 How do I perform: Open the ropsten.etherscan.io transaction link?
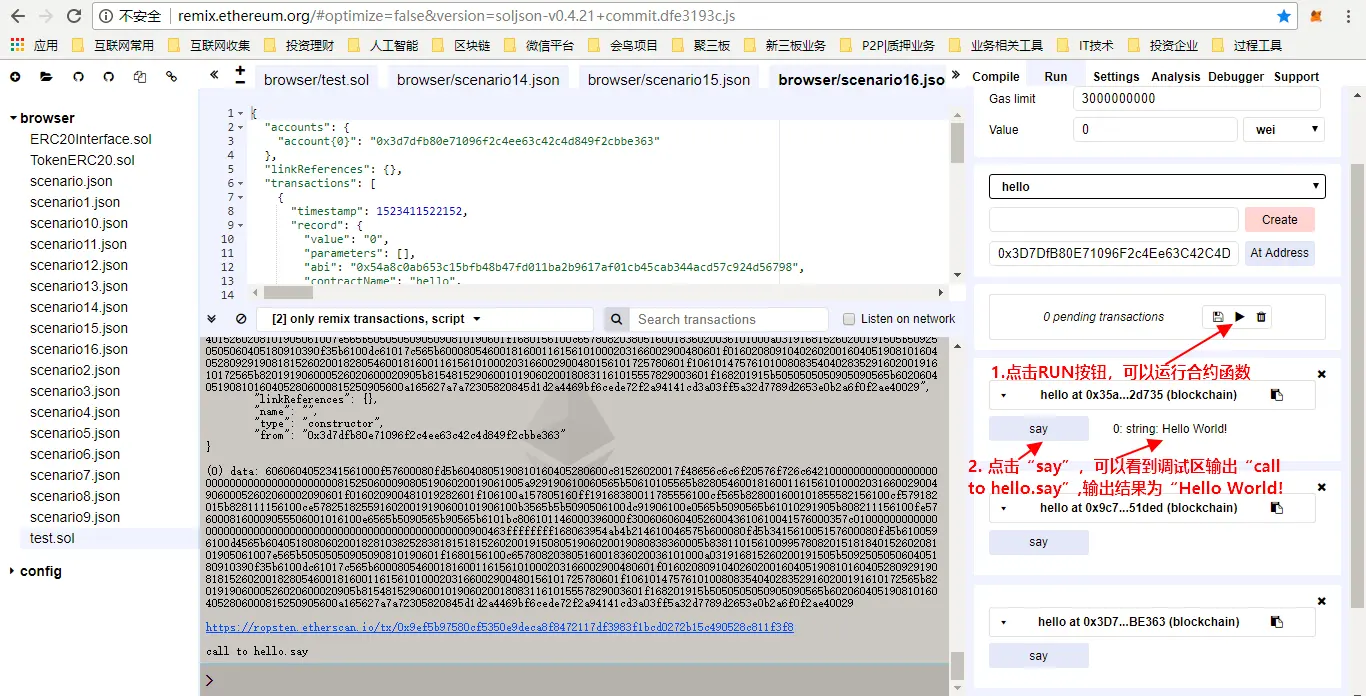coord(500,627)
